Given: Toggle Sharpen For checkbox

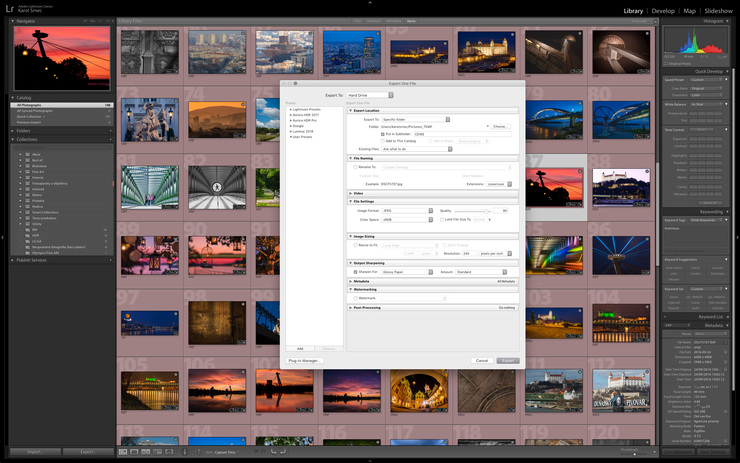Looking at the screenshot, I should coord(355,272).
